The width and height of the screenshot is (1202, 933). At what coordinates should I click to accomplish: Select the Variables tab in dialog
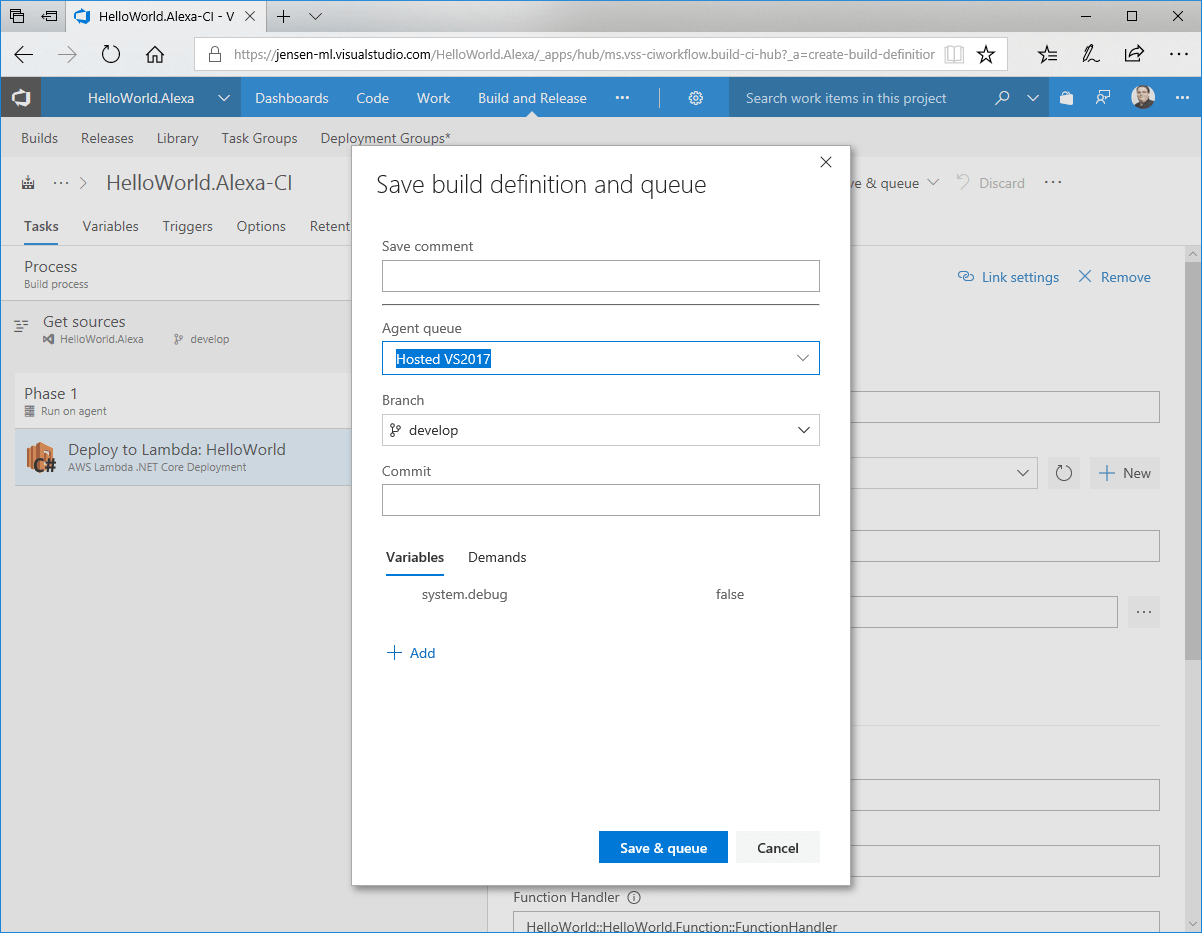(x=415, y=557)
